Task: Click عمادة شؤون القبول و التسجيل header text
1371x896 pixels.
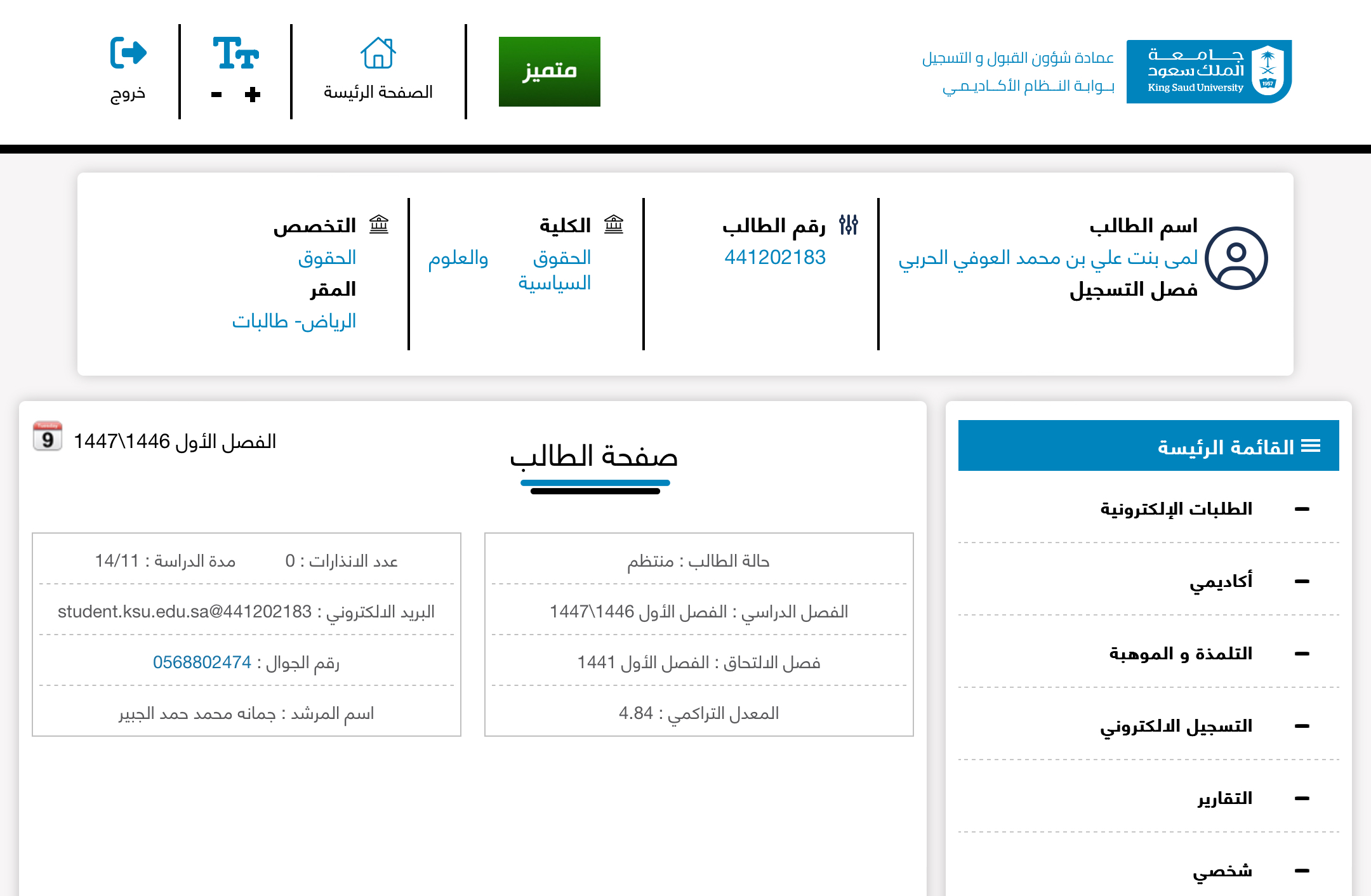Action: point(1018,58)
